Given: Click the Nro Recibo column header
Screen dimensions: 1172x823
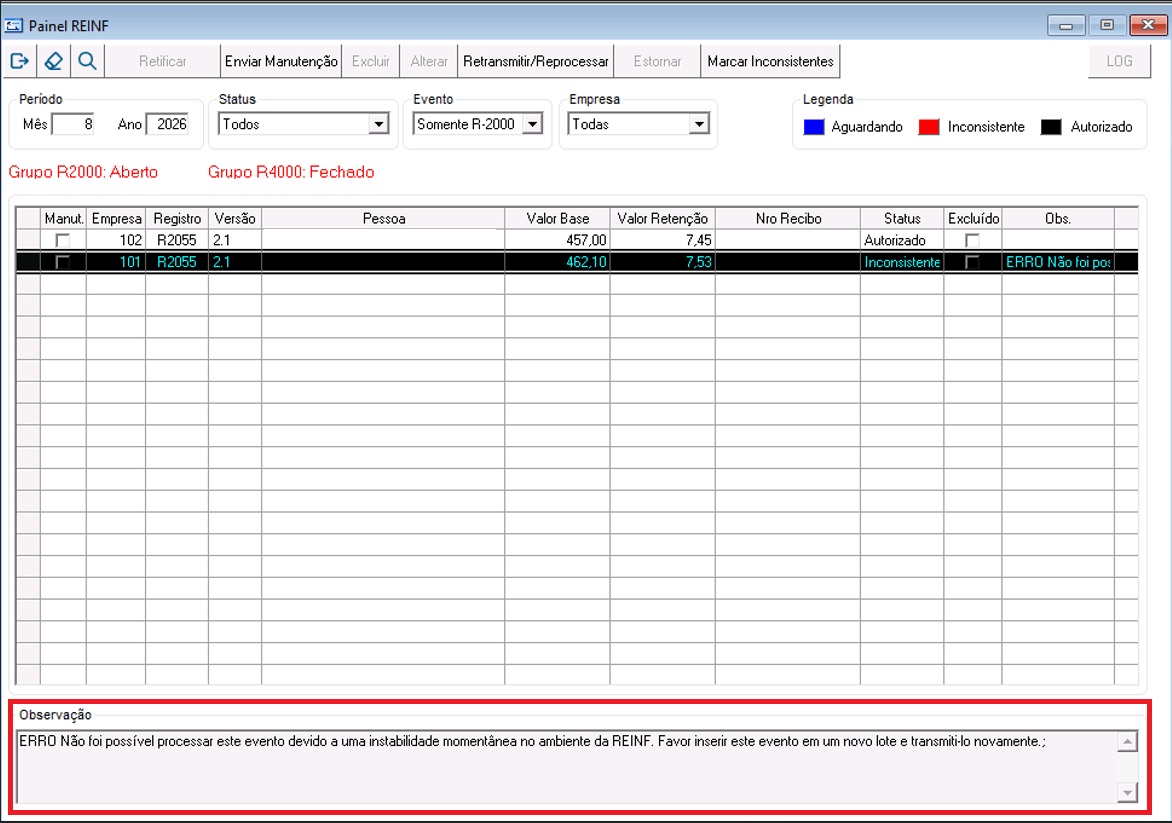Looking at the screenshot, I should [788, 218].
